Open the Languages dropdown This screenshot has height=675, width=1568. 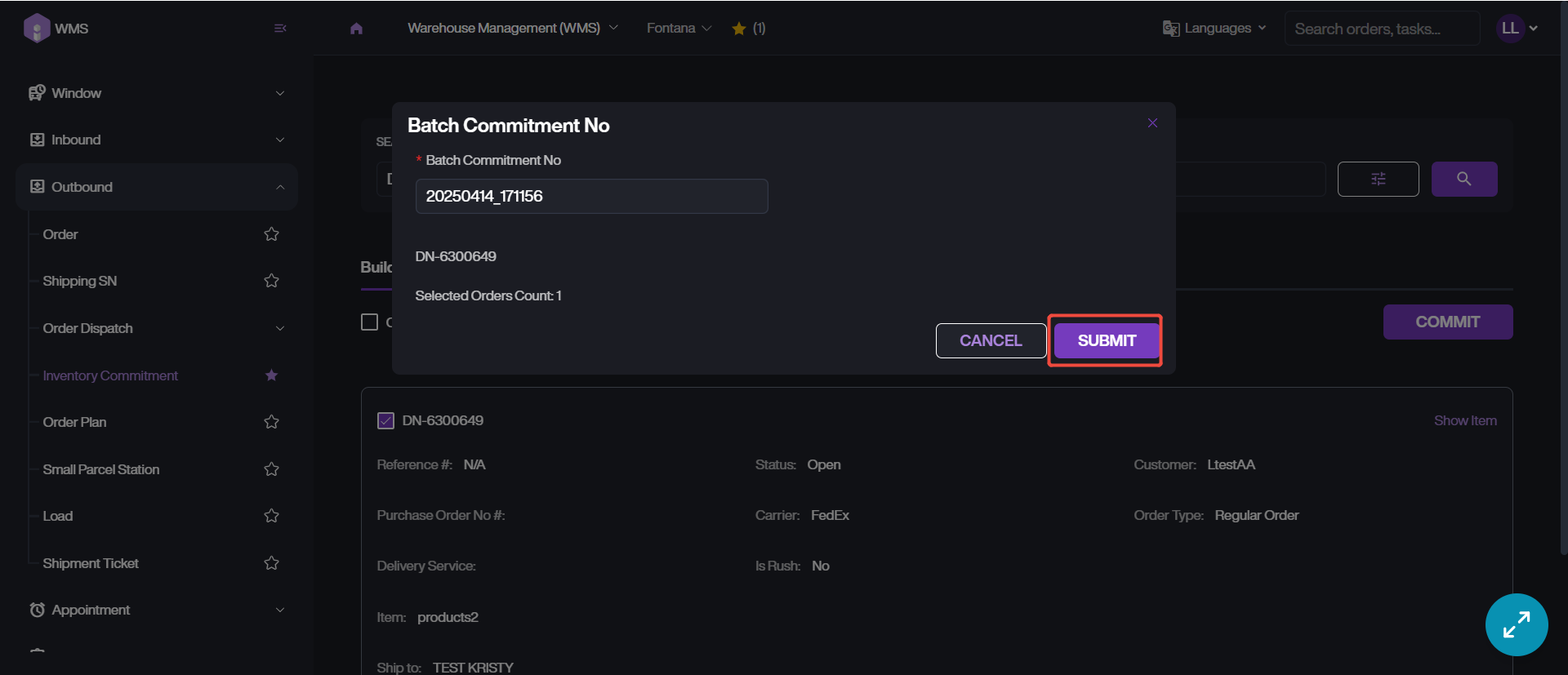[1214, 29]
